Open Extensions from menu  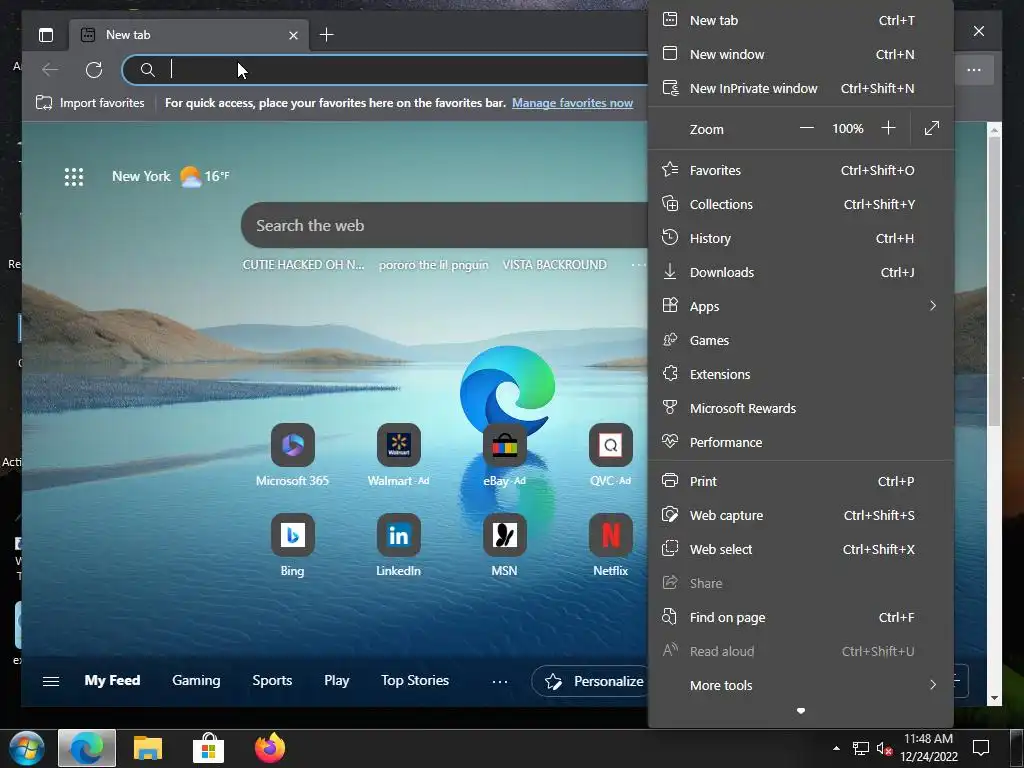[x=801, y=374]
